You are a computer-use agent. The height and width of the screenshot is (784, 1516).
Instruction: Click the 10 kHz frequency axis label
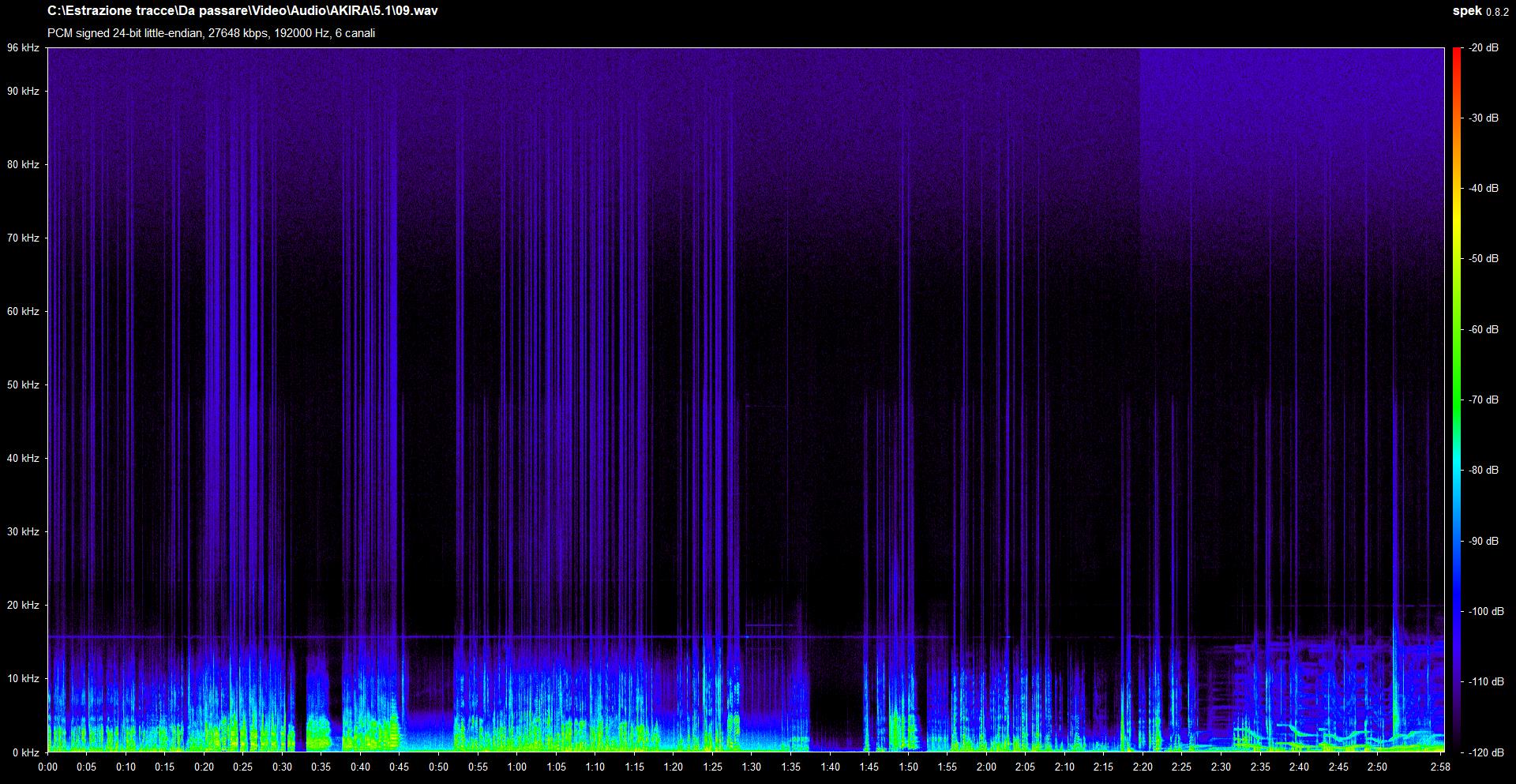23,679
